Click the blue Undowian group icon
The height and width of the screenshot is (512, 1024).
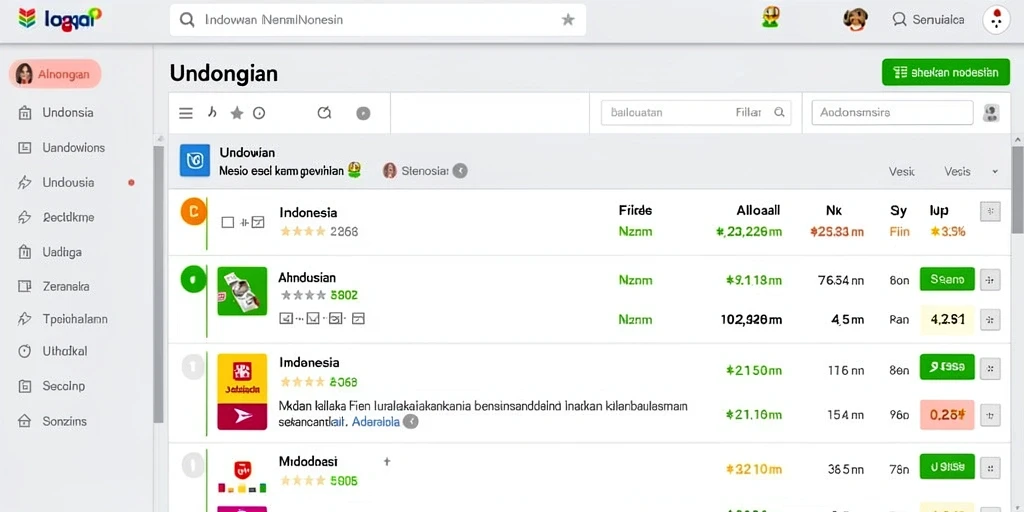tap(195, 161)
